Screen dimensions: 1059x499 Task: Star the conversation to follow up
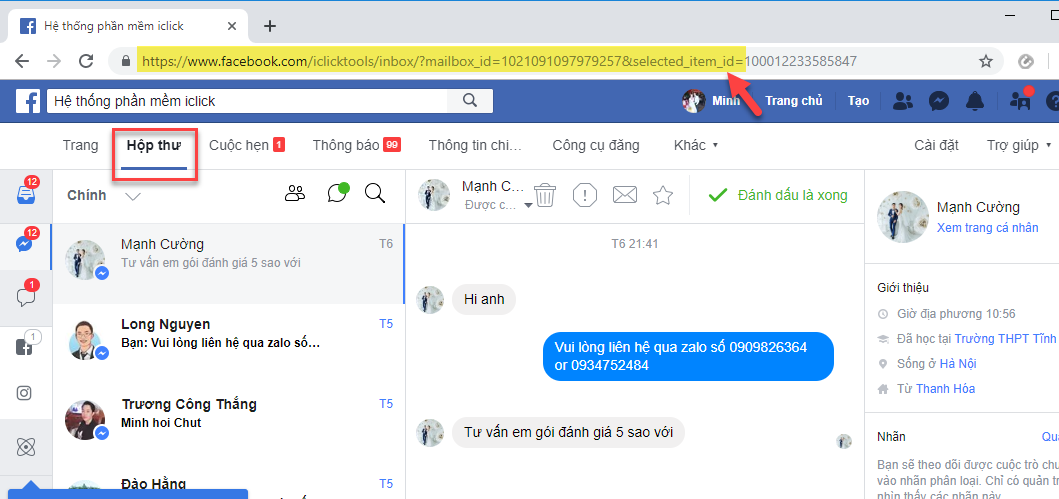663,195
